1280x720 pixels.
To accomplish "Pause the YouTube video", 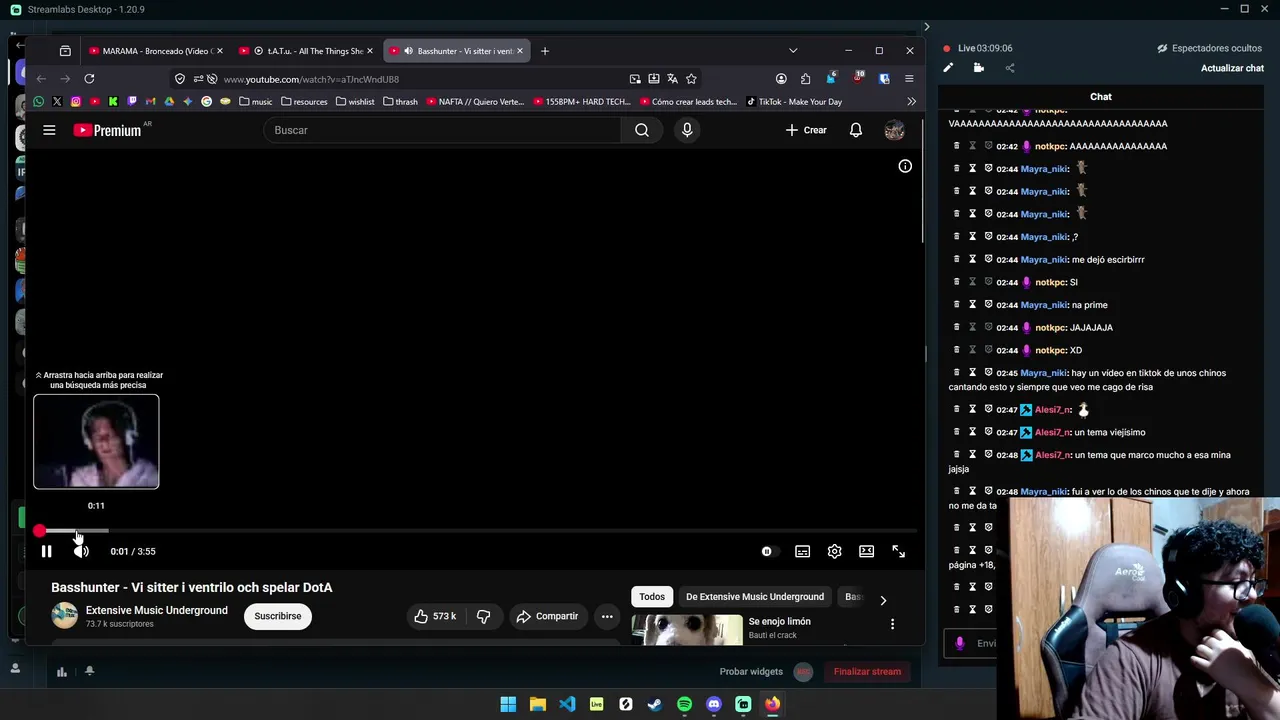I will click(x=46, y=551).
